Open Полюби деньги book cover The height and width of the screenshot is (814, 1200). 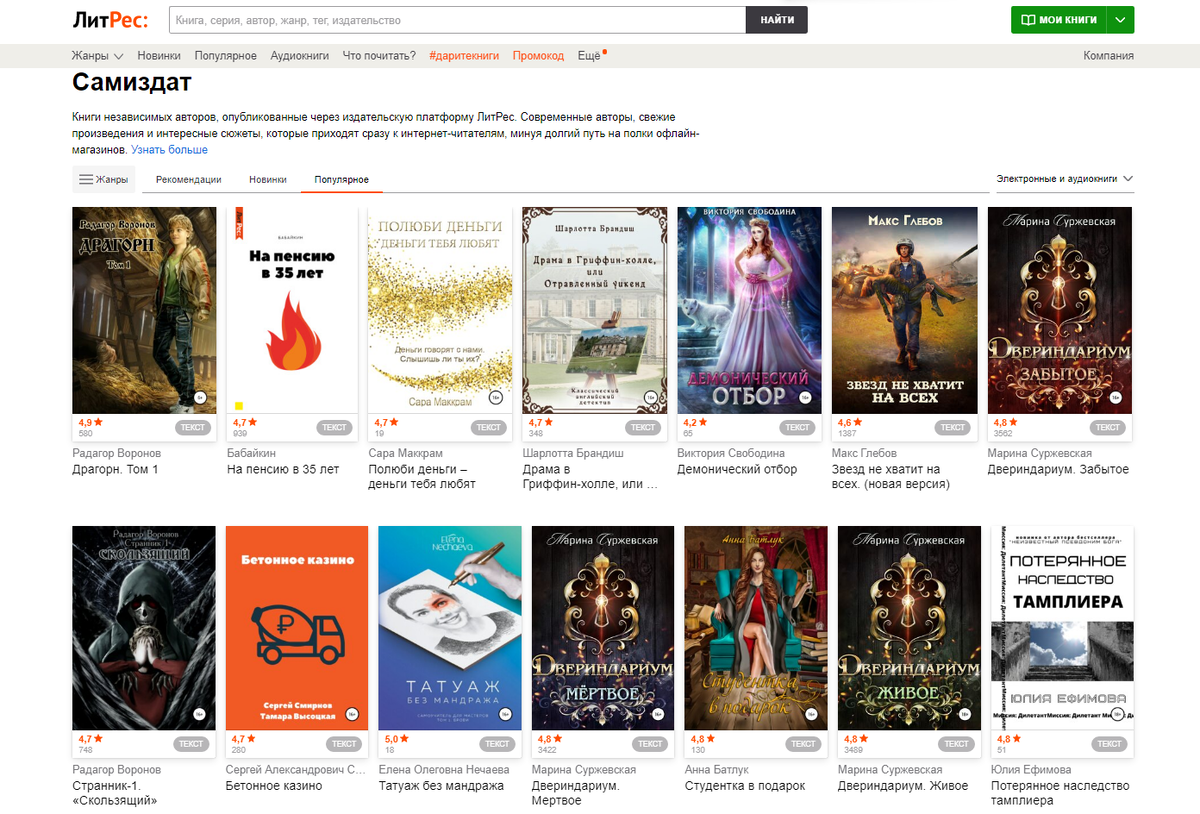coord(440,310)
